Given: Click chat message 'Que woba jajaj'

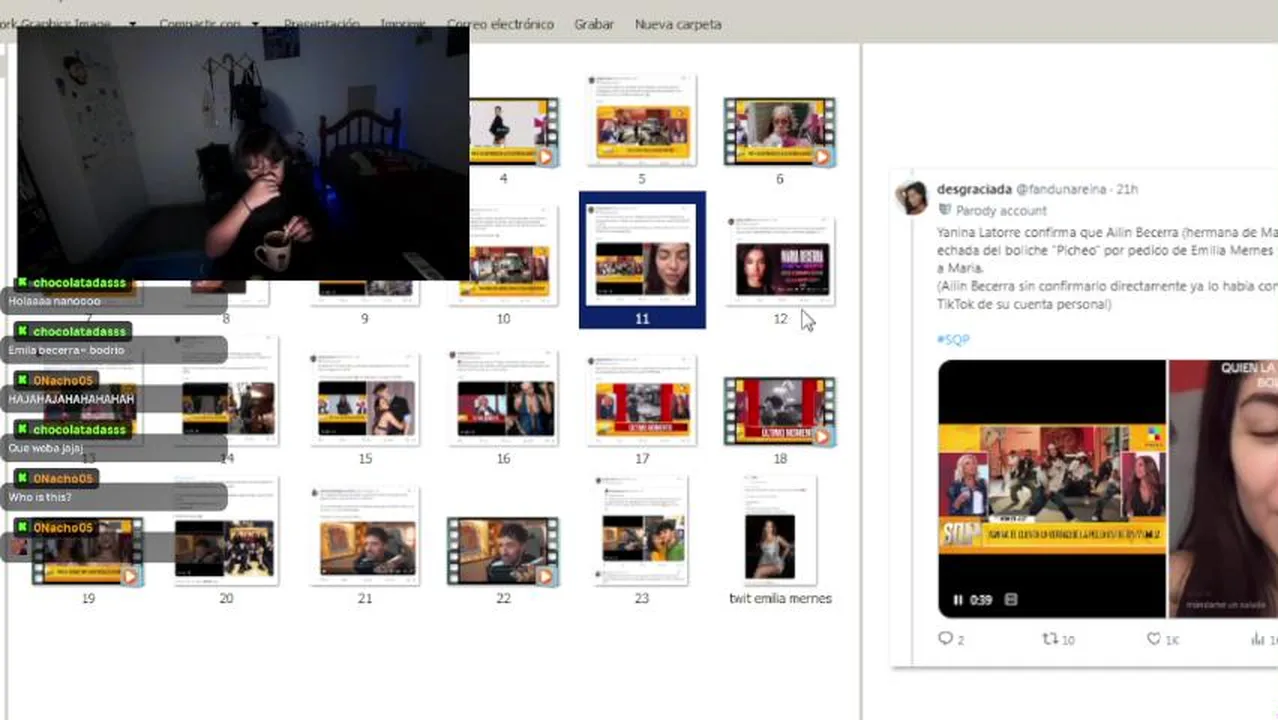Looking at the screenshot, I should (x=46, y=448).
